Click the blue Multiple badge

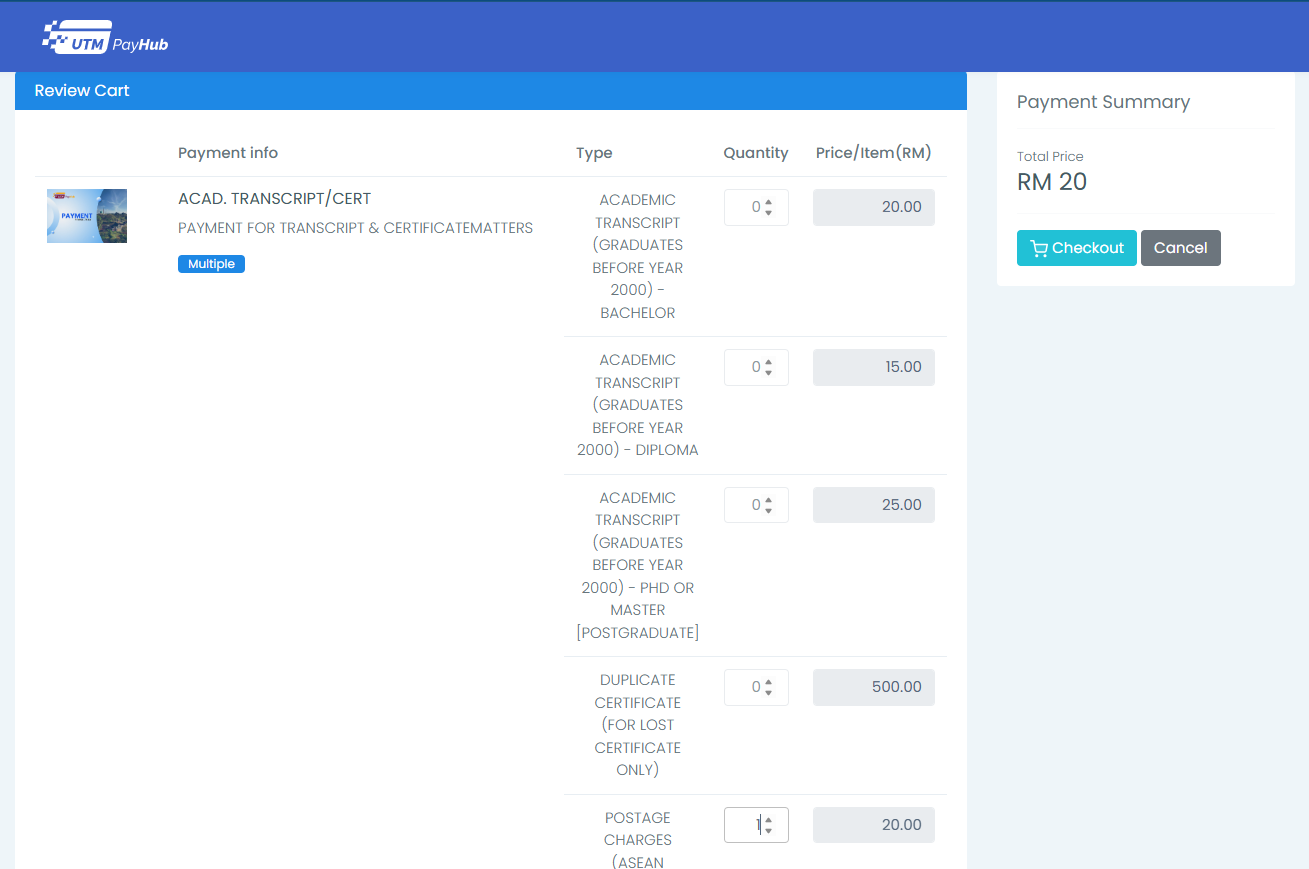[211, 264]
